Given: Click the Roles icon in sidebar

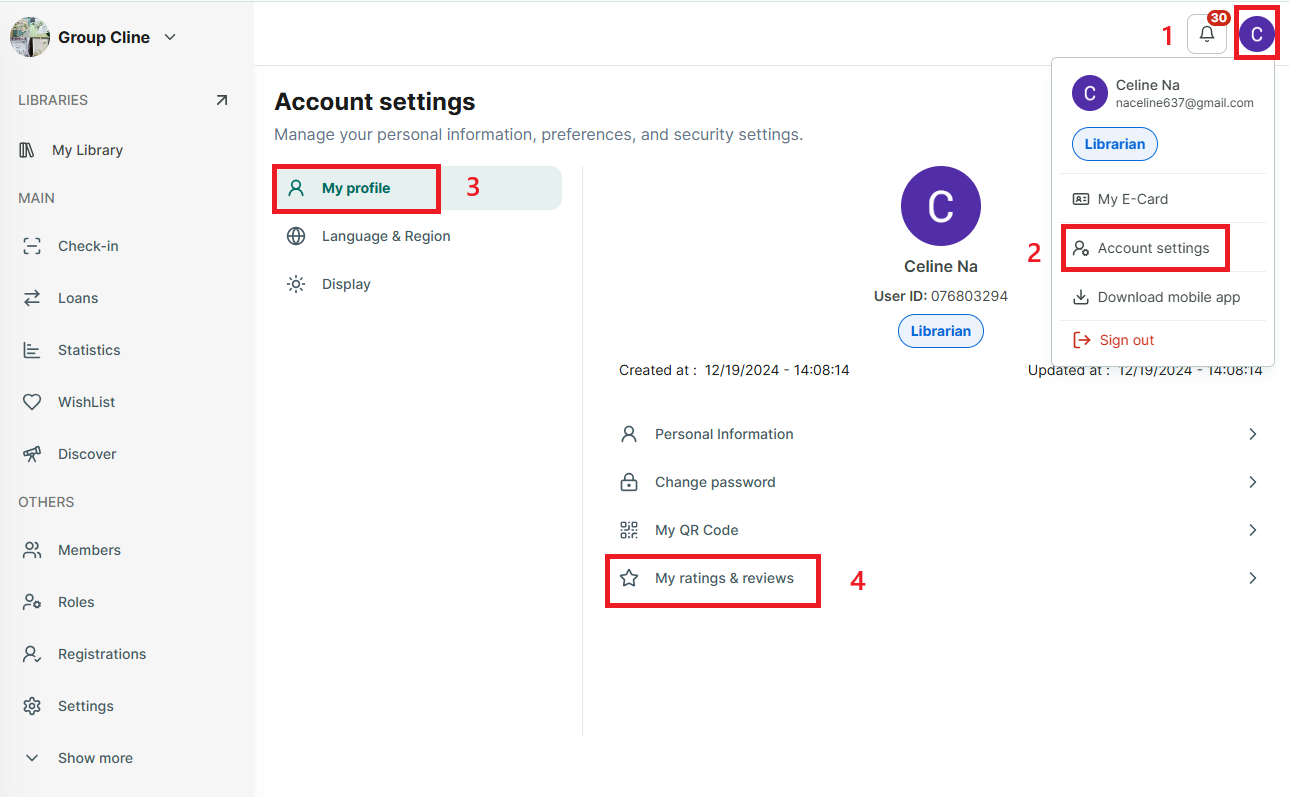Looking at the screenshot, I should click(x=32, y=602).
